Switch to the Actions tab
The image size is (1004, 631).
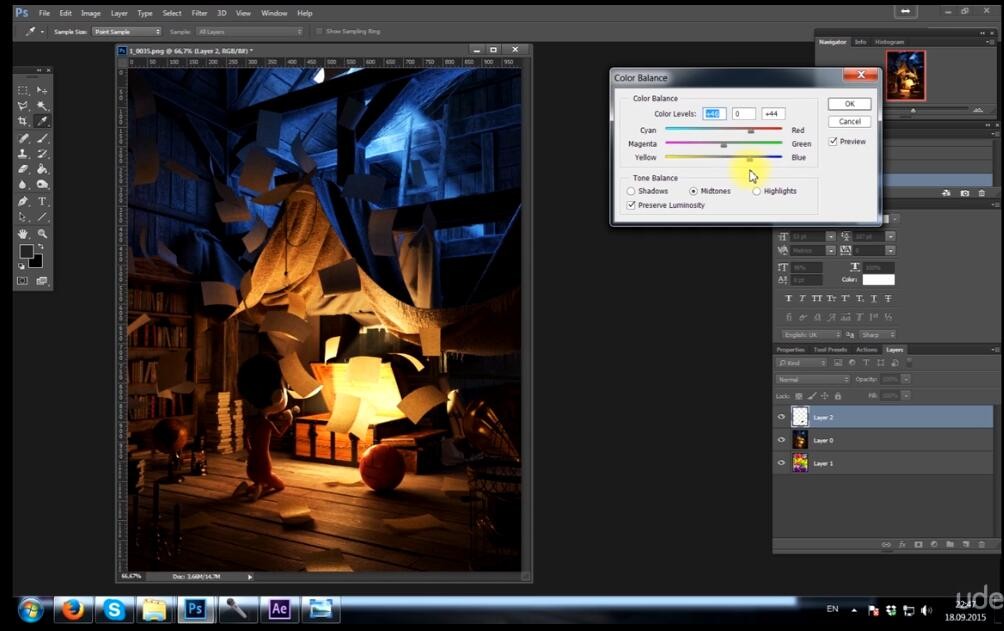(866, 350)
